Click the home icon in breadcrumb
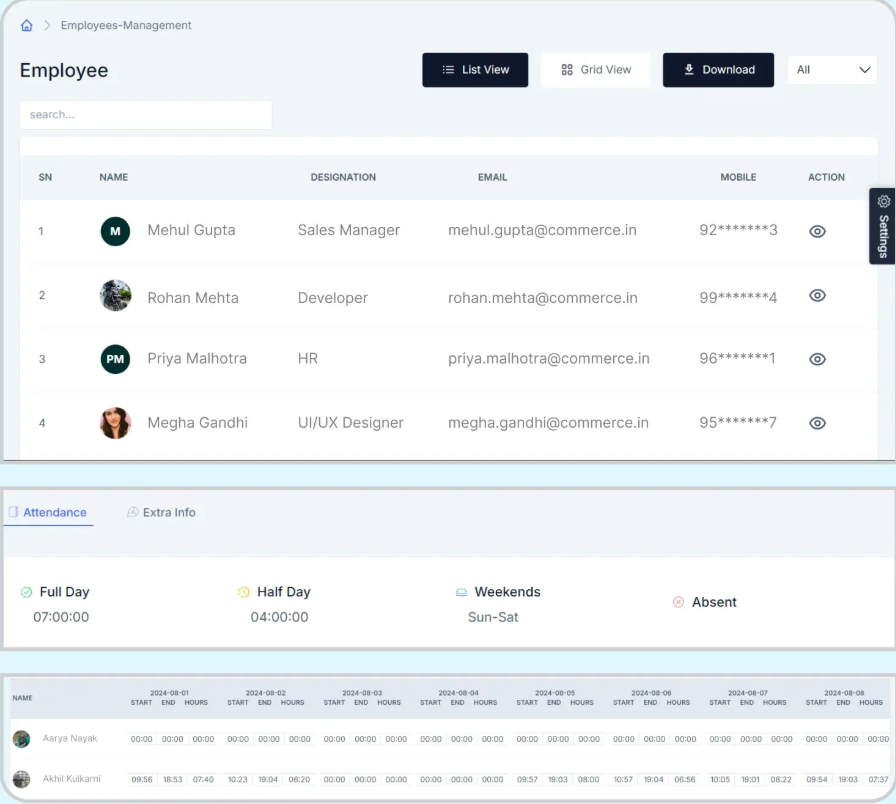 pos(26,25)
